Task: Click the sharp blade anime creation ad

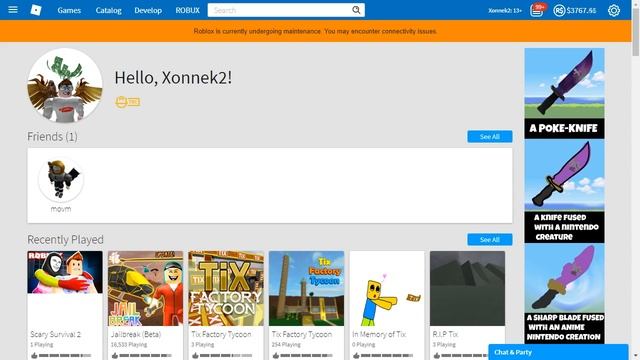Action: pos(564,293)
